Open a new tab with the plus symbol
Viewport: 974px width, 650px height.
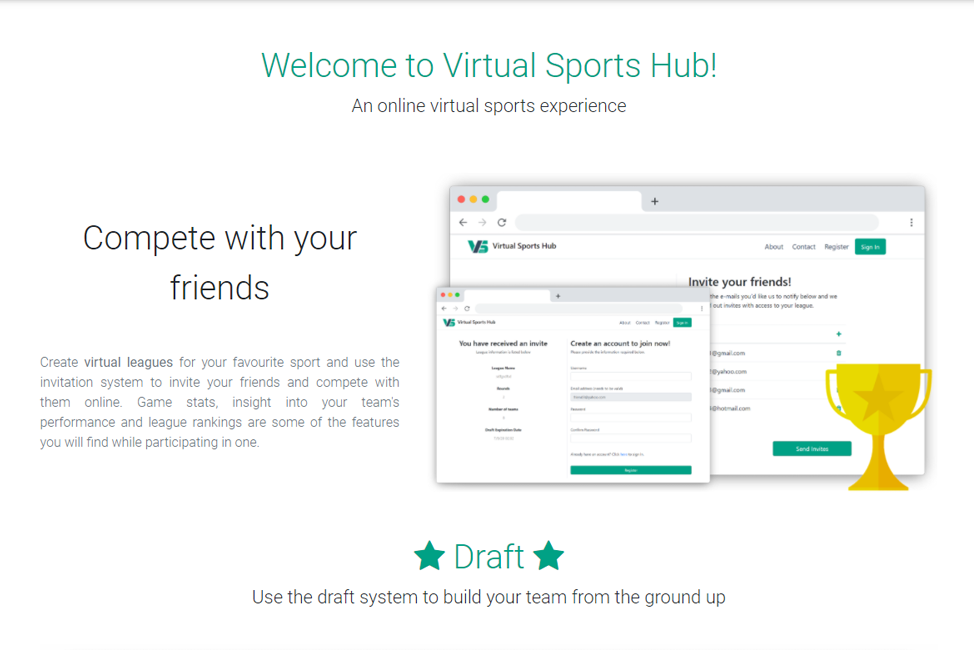click(x=655, y=200)
